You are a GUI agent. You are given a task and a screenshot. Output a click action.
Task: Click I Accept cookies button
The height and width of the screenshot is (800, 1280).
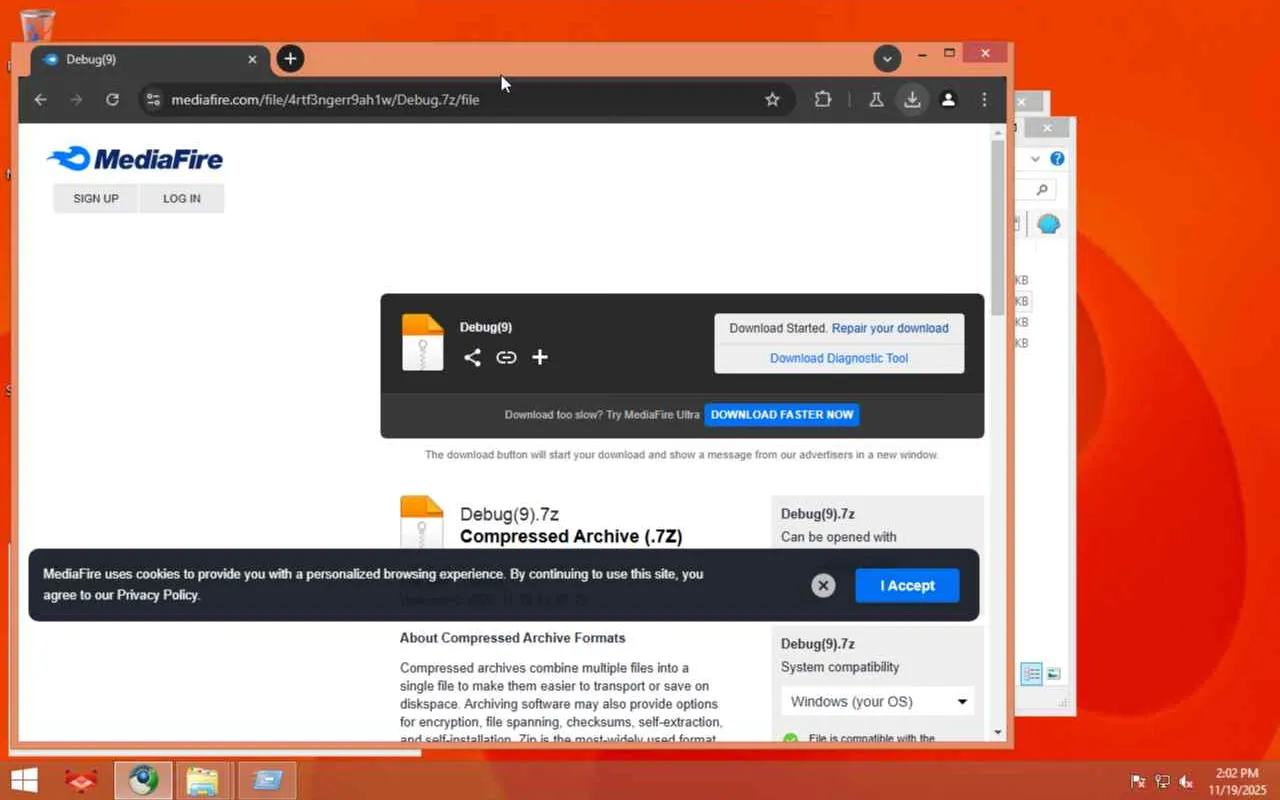[x=907, y=586]
